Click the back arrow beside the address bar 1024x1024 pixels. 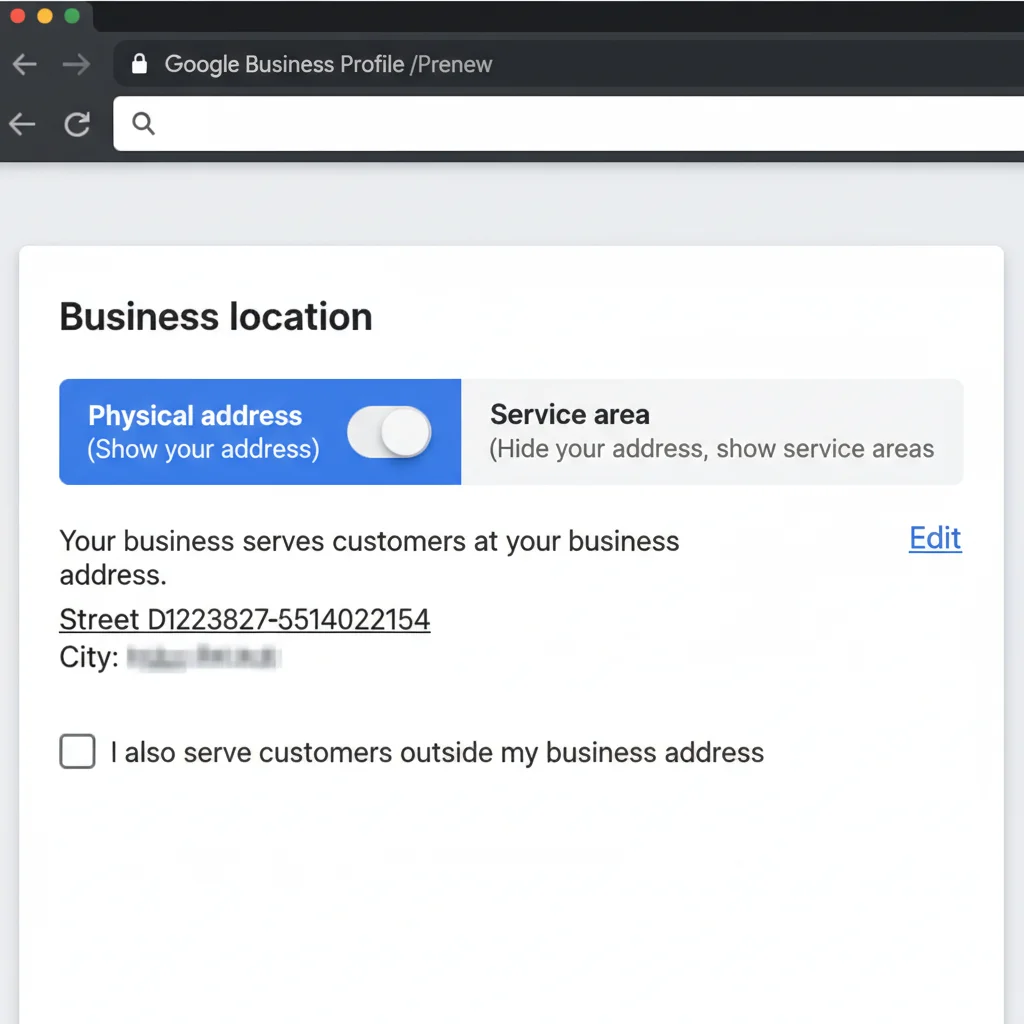[x=25, y=64]
